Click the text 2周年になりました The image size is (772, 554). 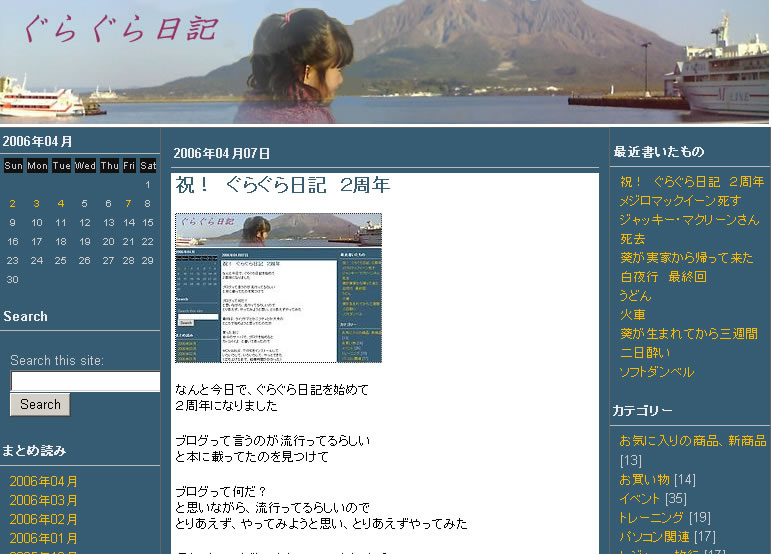click(x=226, y=406)
